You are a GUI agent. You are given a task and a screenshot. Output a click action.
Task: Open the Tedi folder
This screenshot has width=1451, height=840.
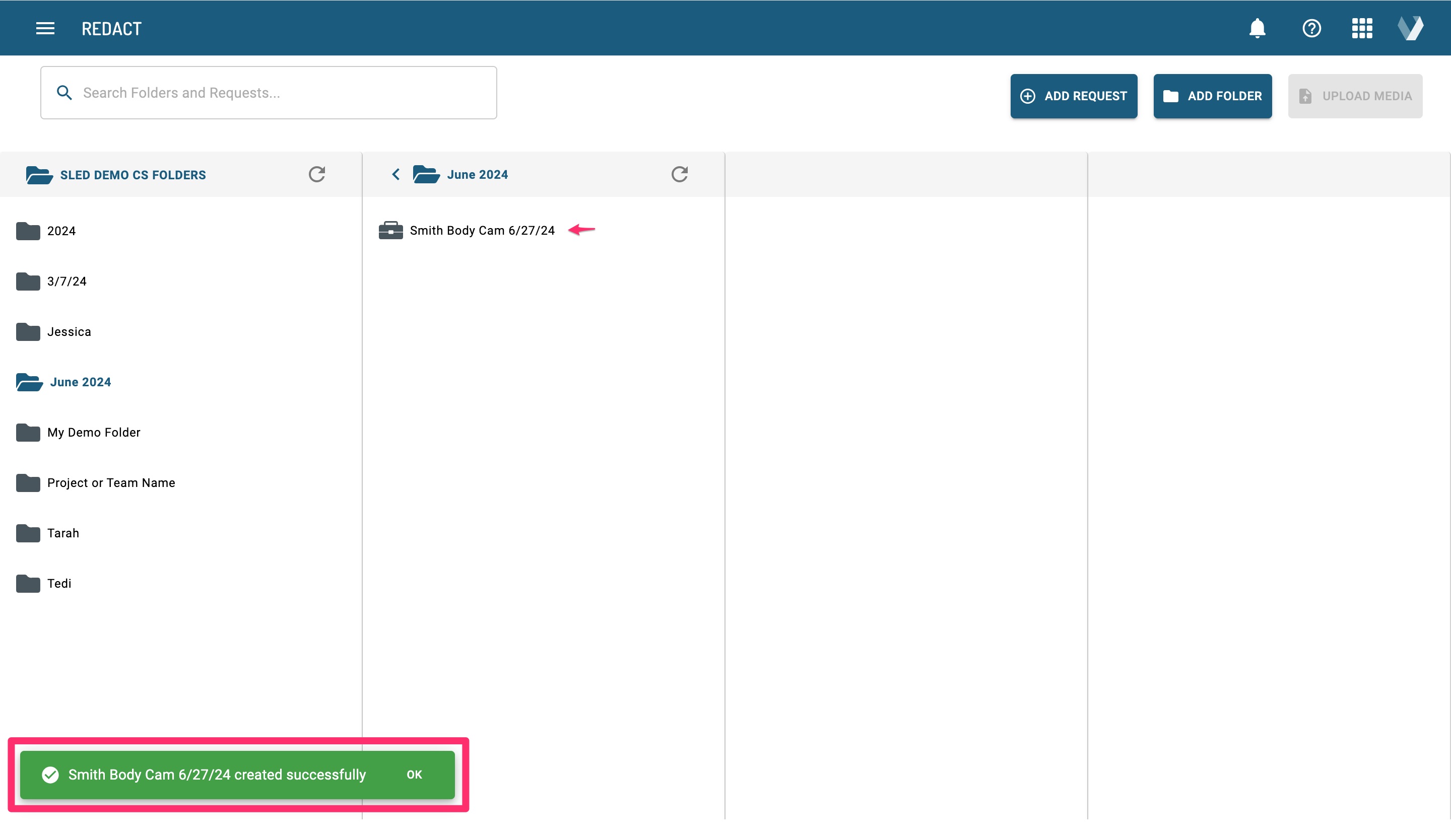[59, 583]
